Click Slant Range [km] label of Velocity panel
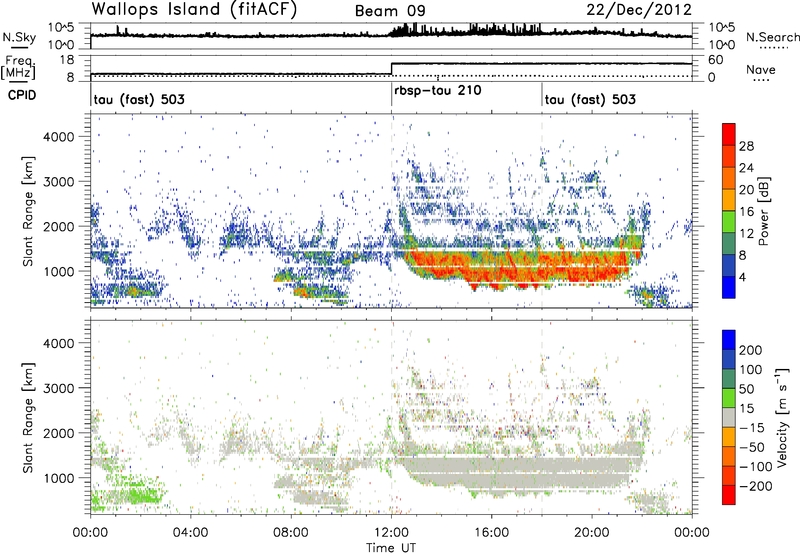The image size is (800, 554). [x=27, y=418]
